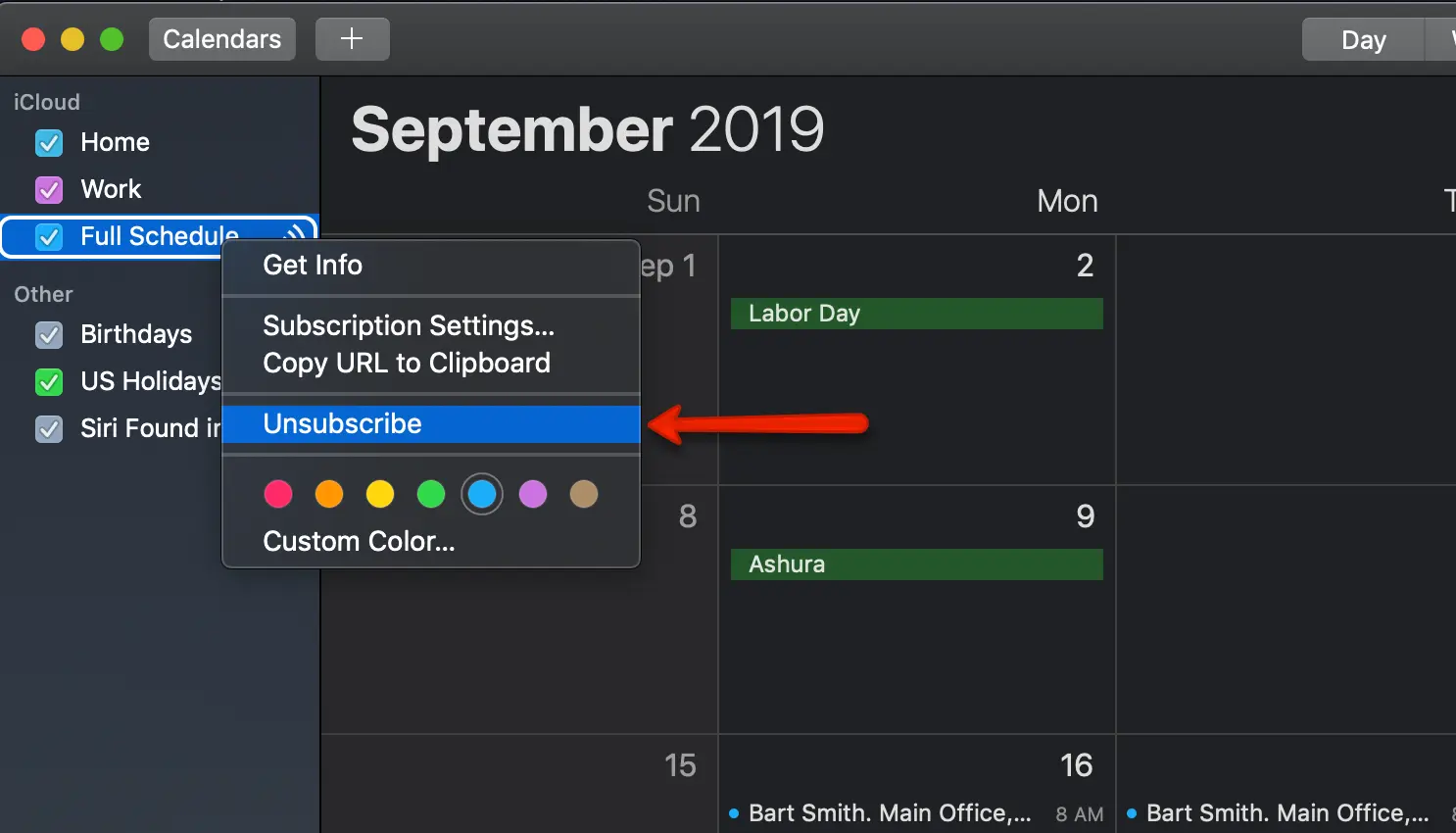
Task: Toggle the Calendars sidebar button
Action: 222,39
